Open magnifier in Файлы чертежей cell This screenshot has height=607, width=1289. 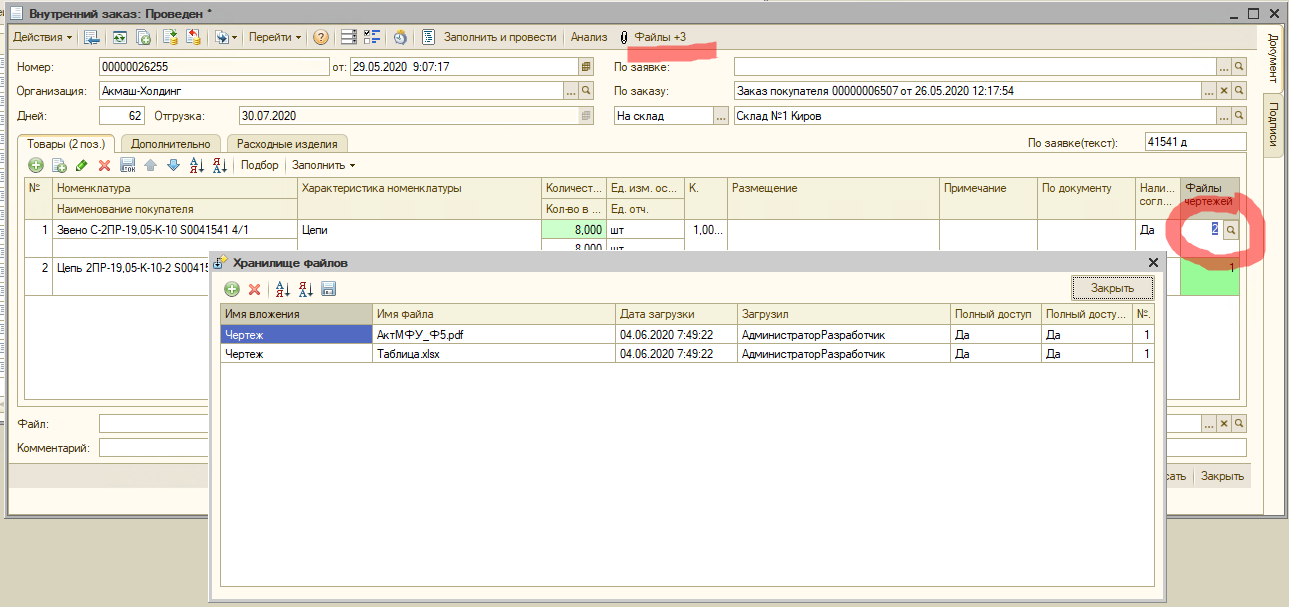[x=1231, y=229]
